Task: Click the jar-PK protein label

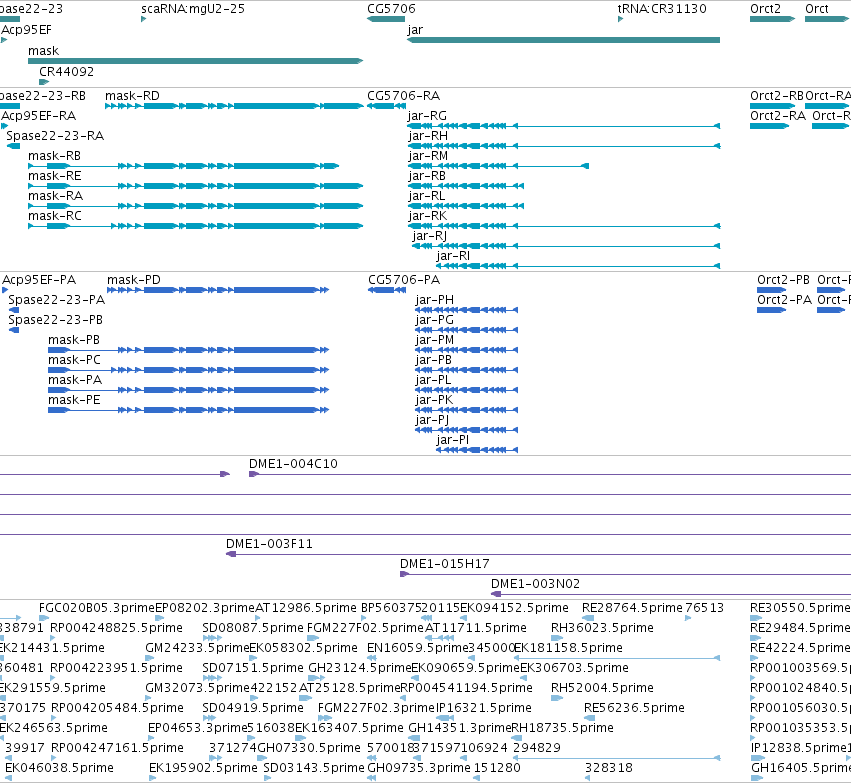Action: (434, 400)
